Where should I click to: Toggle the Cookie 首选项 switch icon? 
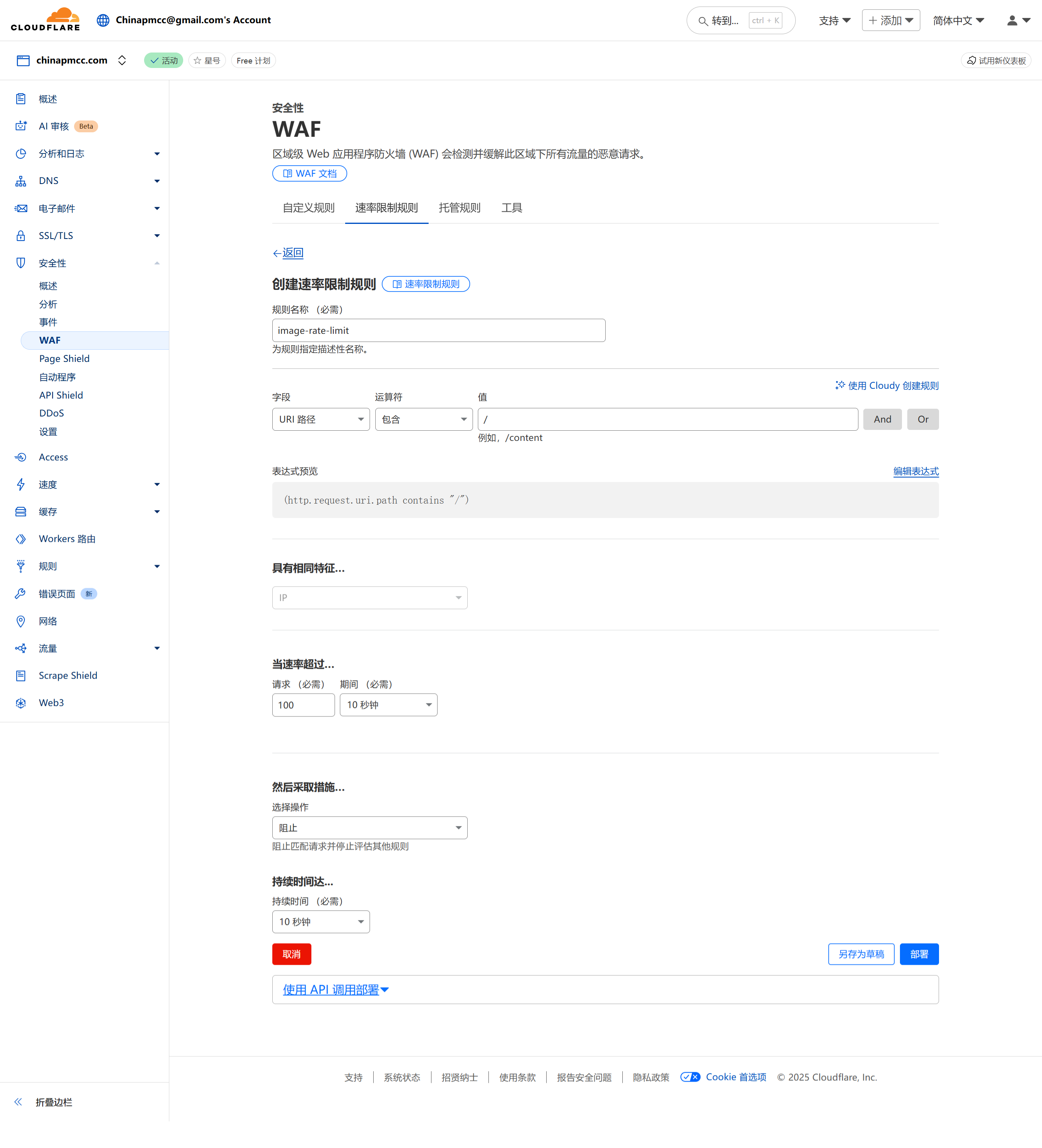pos(690,1077)
